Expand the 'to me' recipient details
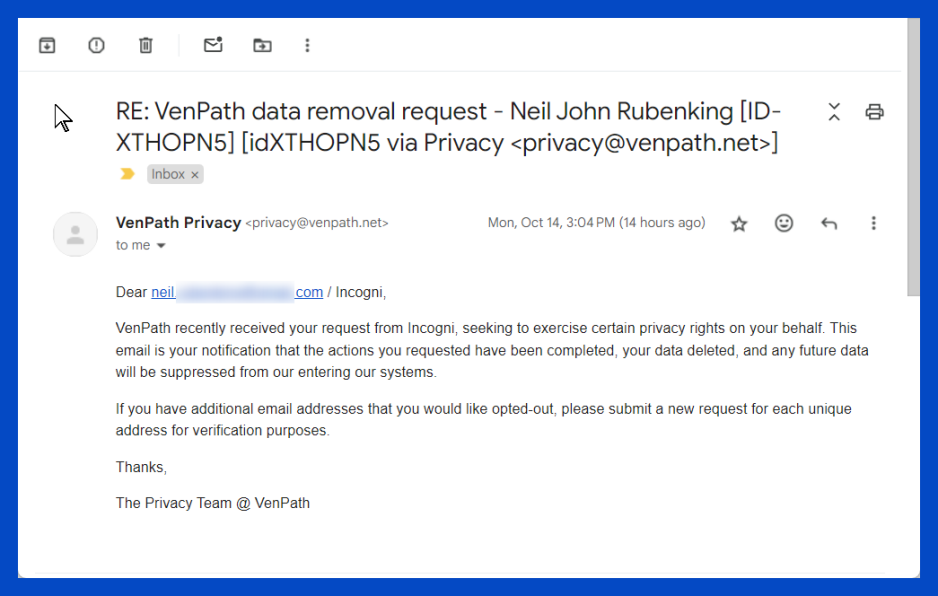Screen dimensions: 938x596 (x=161, y=246)
